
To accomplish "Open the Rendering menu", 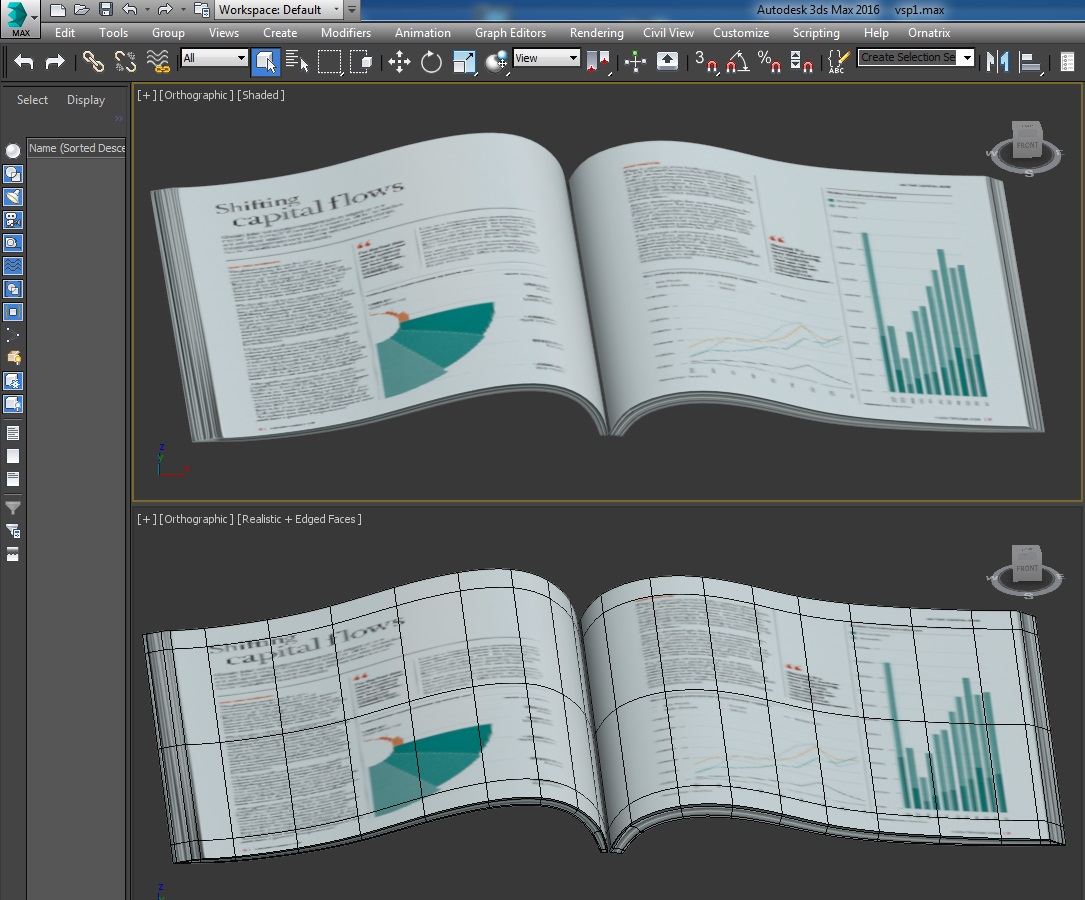I will pos(596,33).
